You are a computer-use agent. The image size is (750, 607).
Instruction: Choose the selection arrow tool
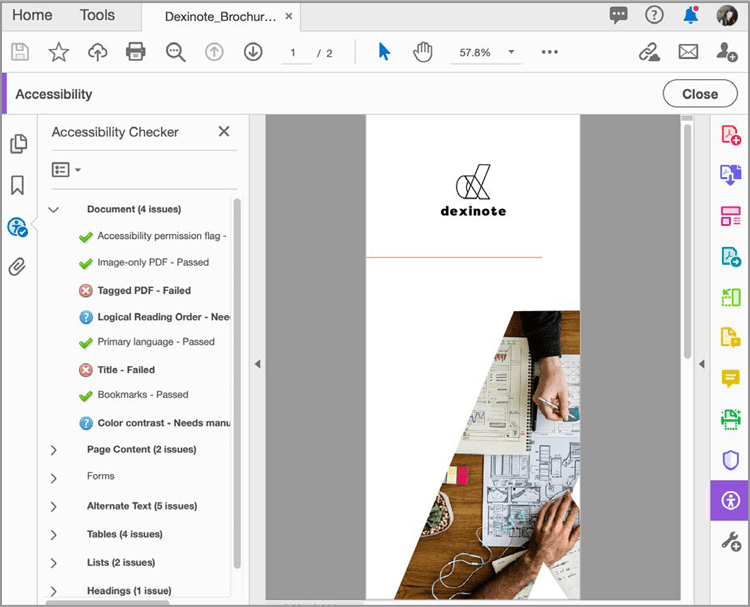pos(384,52)
